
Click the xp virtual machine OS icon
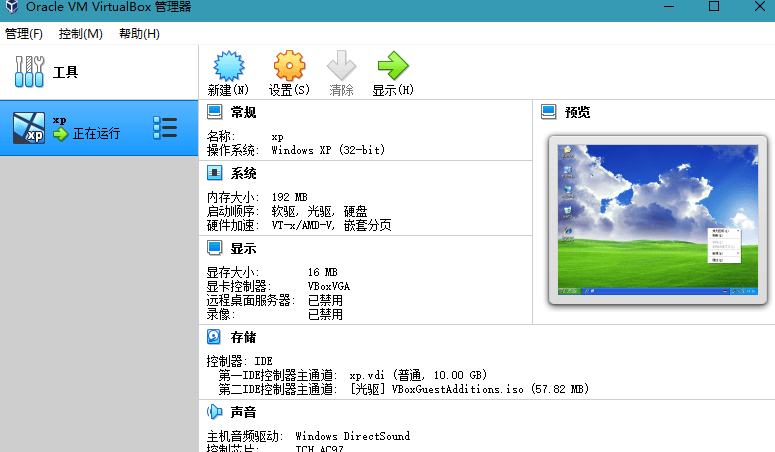[x=29, y=128]
